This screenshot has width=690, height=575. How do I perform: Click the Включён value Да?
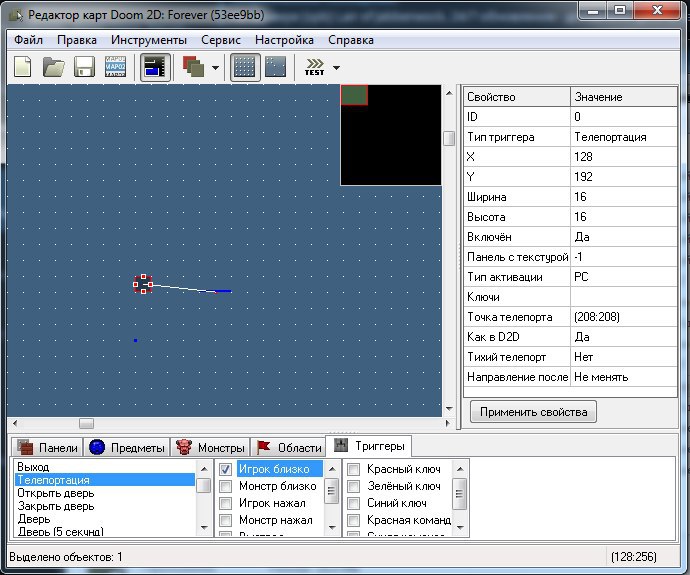[624, 237]
